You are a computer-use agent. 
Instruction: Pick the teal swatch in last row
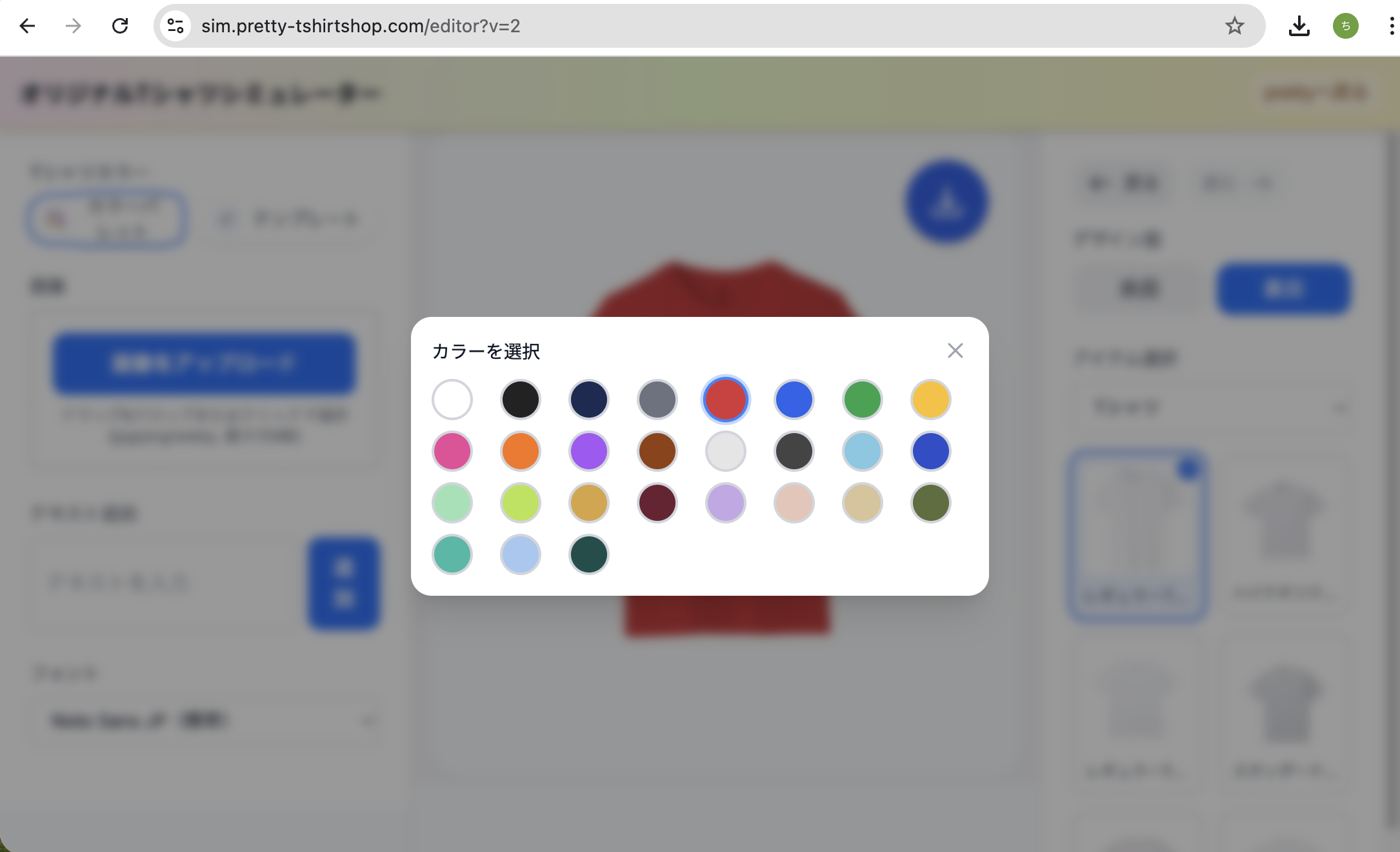452,554
